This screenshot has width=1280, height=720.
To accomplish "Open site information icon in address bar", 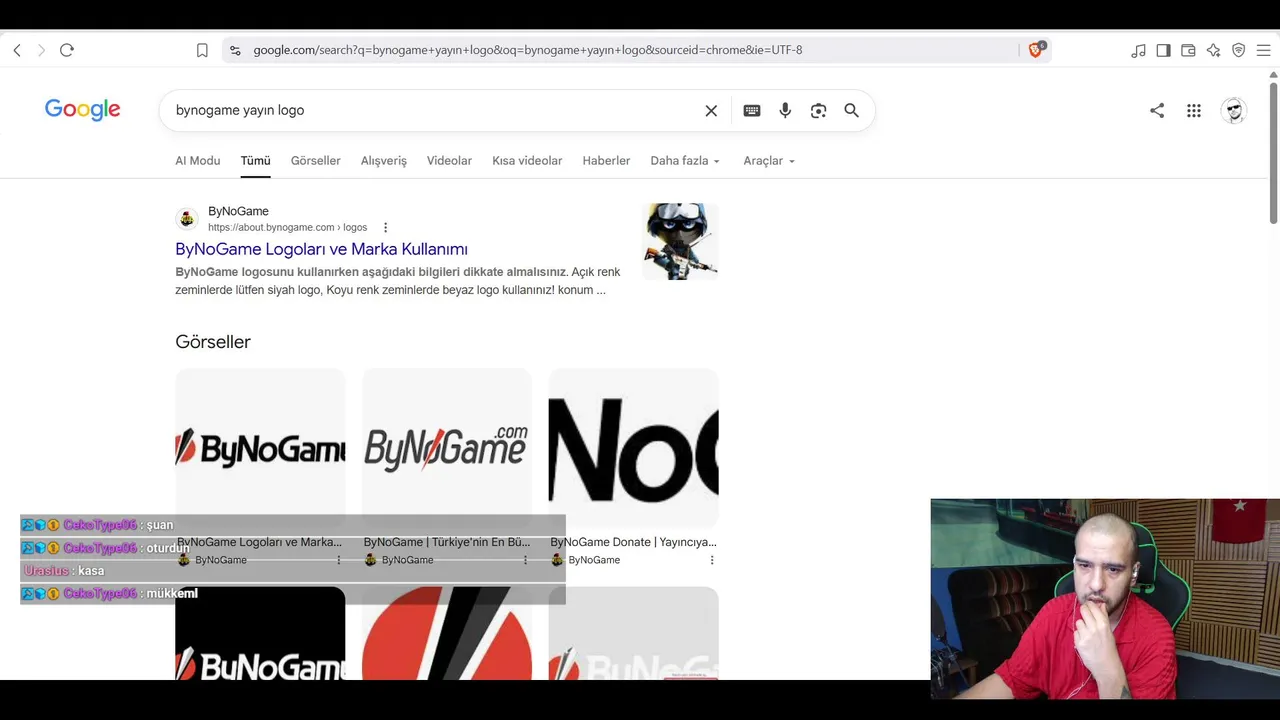I will pyautogui.click(x=235, y=50).
